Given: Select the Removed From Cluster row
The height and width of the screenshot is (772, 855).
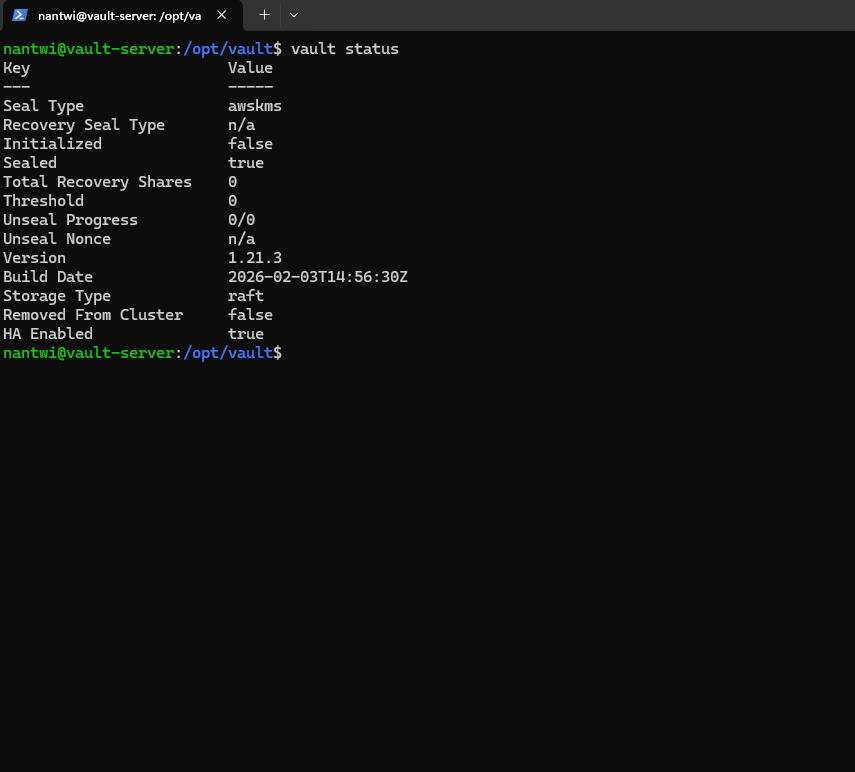Looking at the screenshot, I should [93, 314].
